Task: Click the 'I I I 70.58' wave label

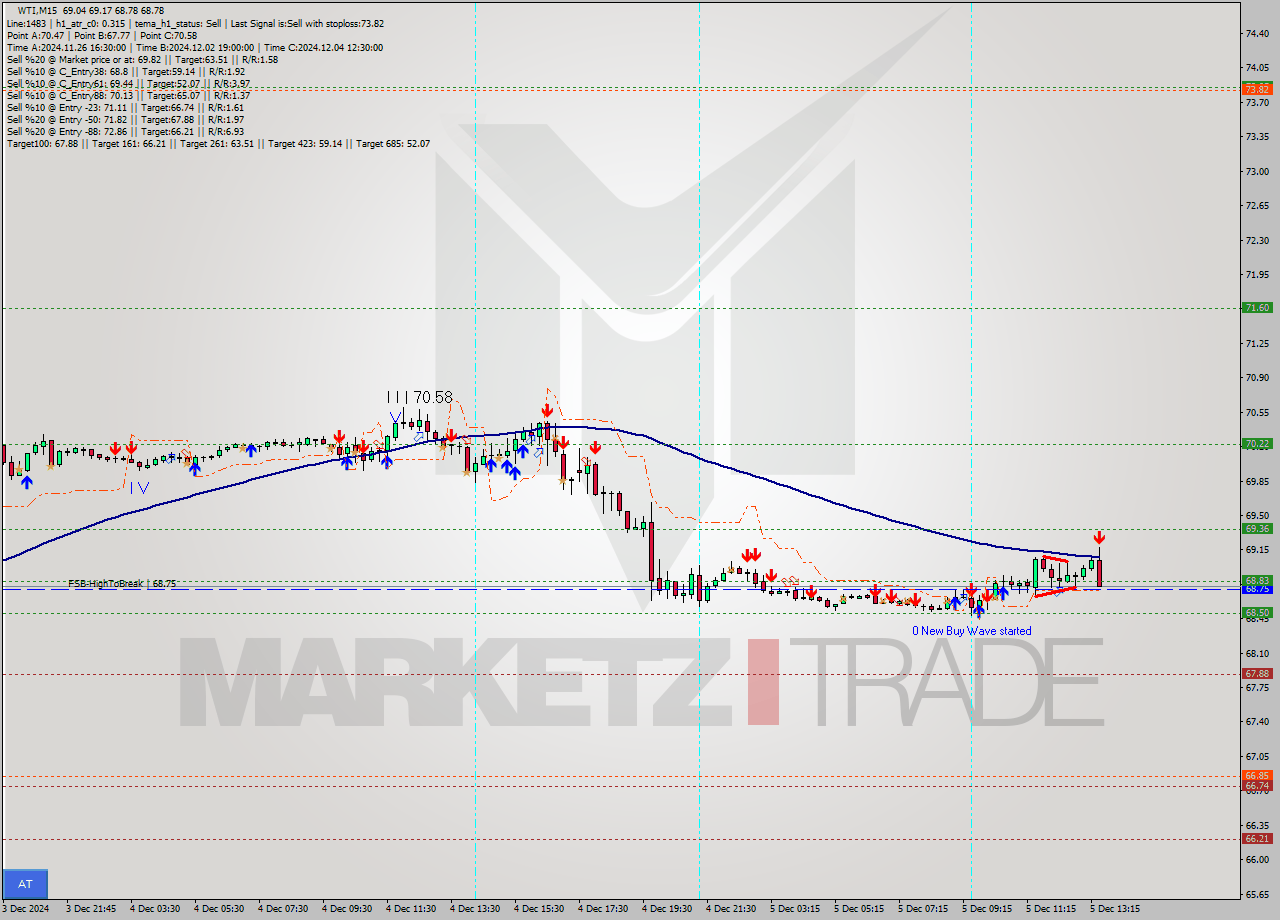Action: click(420, 397)
